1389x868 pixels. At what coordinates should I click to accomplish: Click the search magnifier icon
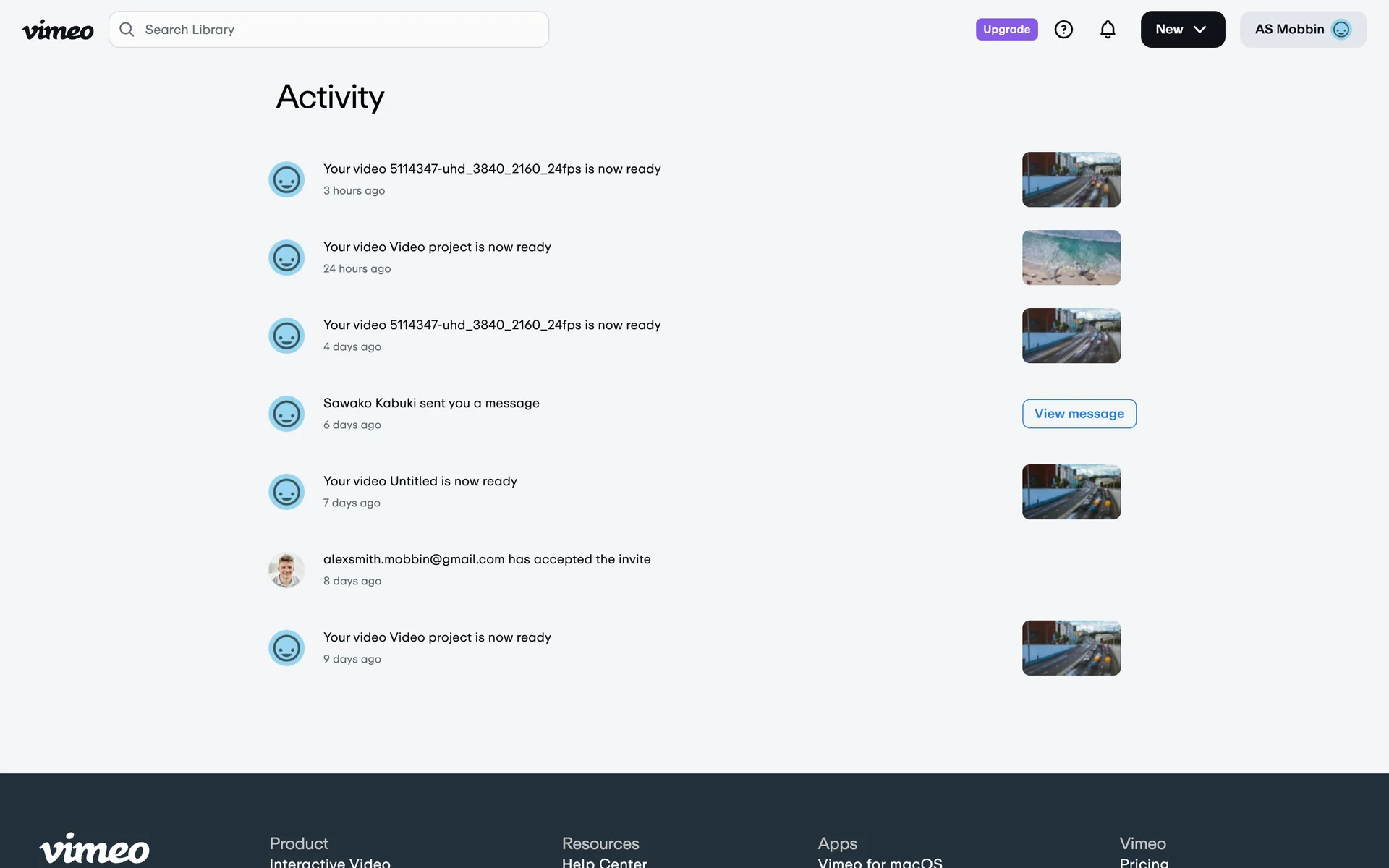(x=127, y=30)
